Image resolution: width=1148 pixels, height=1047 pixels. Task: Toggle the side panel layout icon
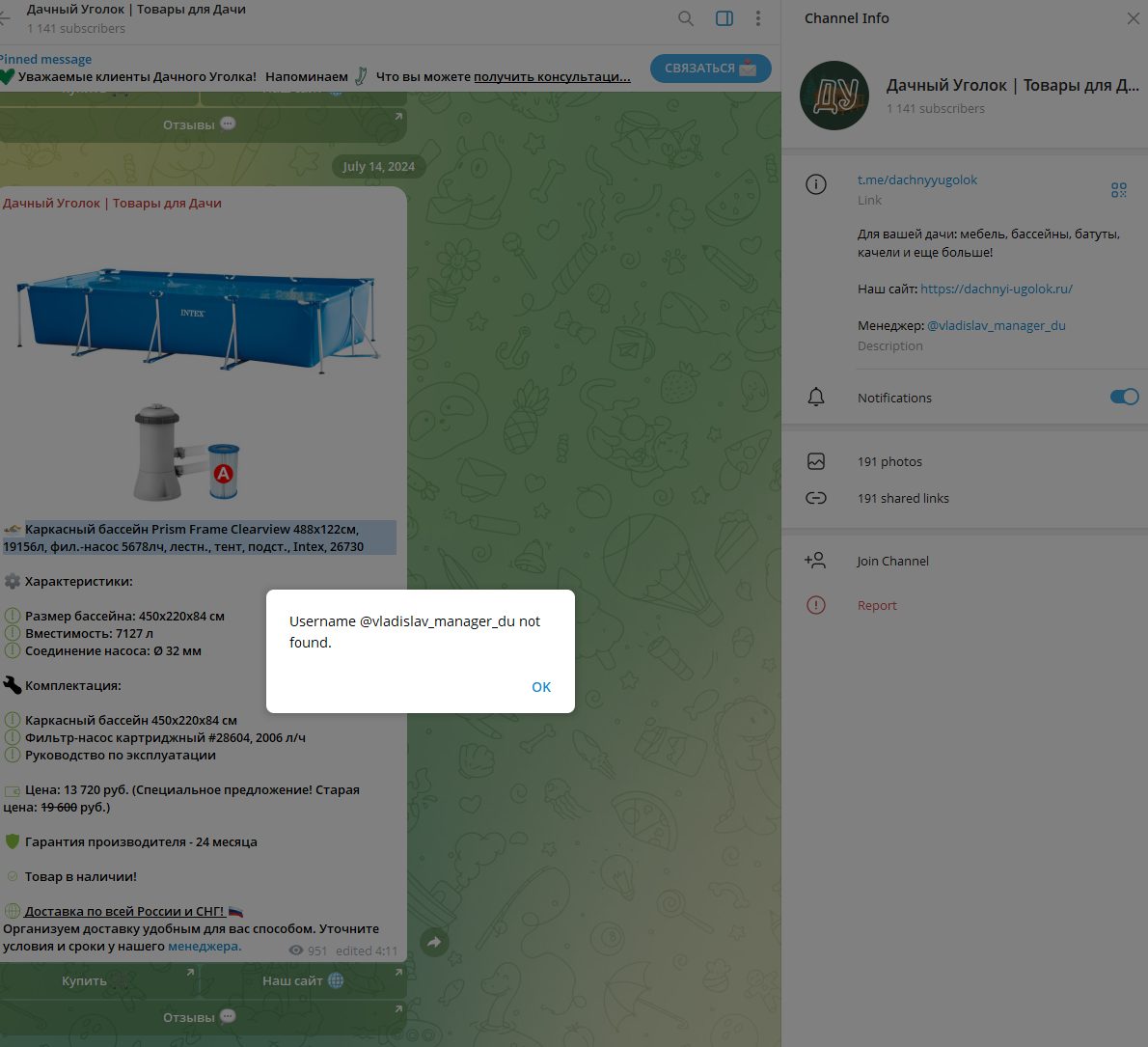724,18
